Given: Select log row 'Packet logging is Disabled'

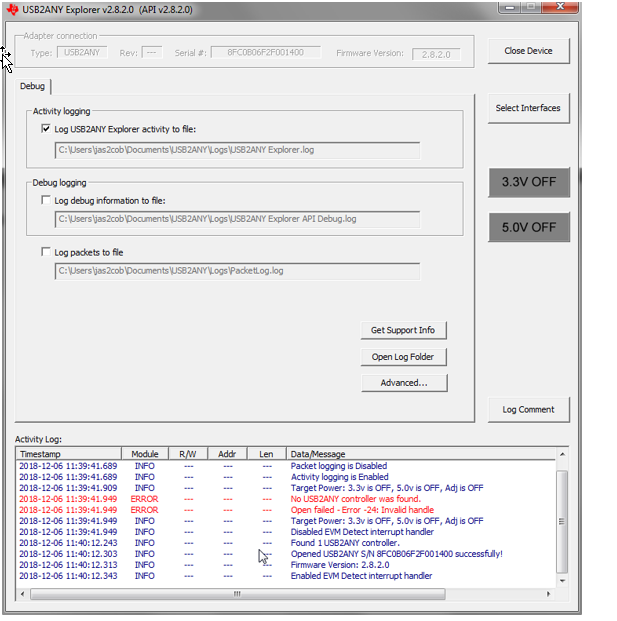Looking at the screenshot, I should pos(286,466).
